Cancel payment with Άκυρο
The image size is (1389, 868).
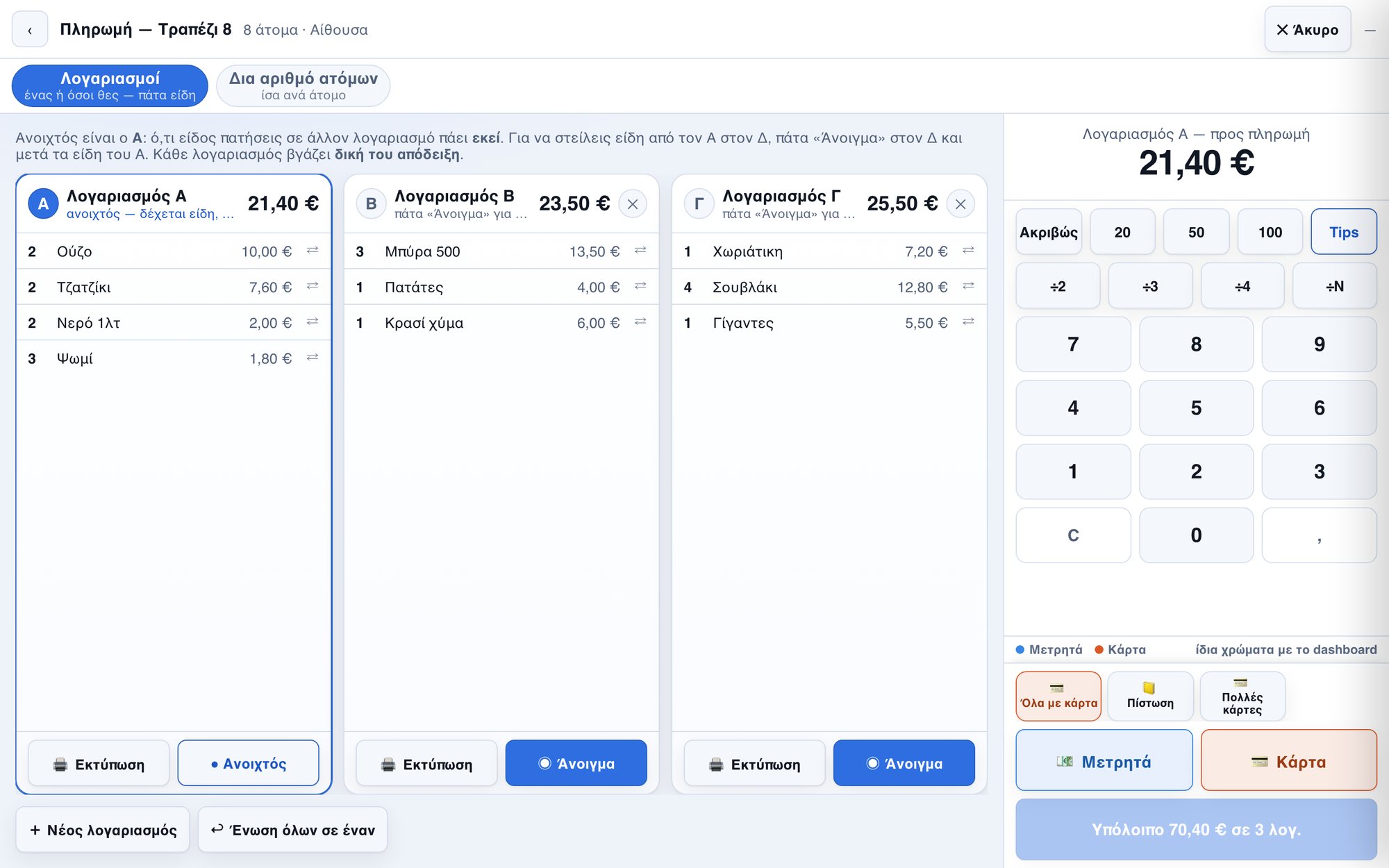1308,30
